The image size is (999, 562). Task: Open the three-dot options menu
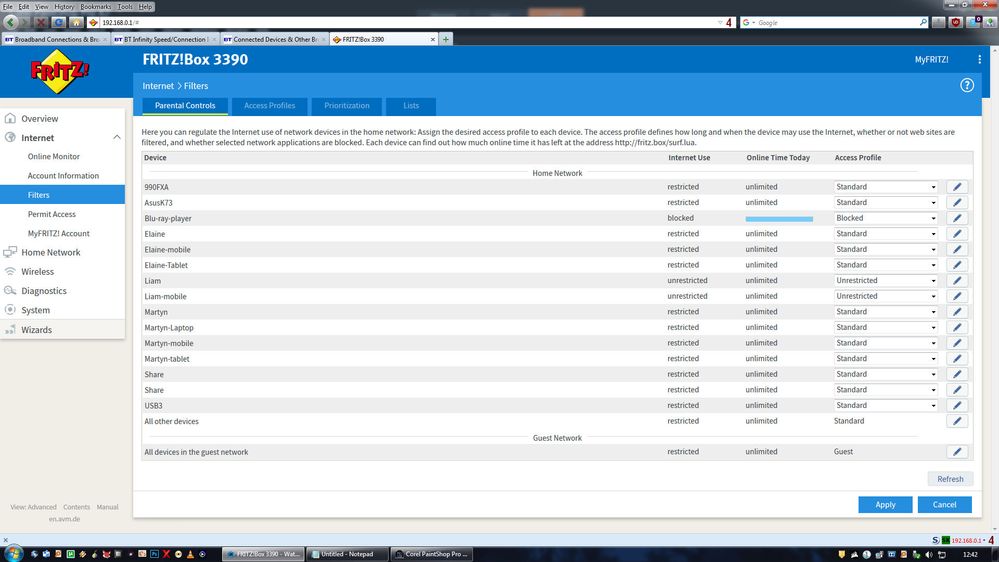coord(979,59)
